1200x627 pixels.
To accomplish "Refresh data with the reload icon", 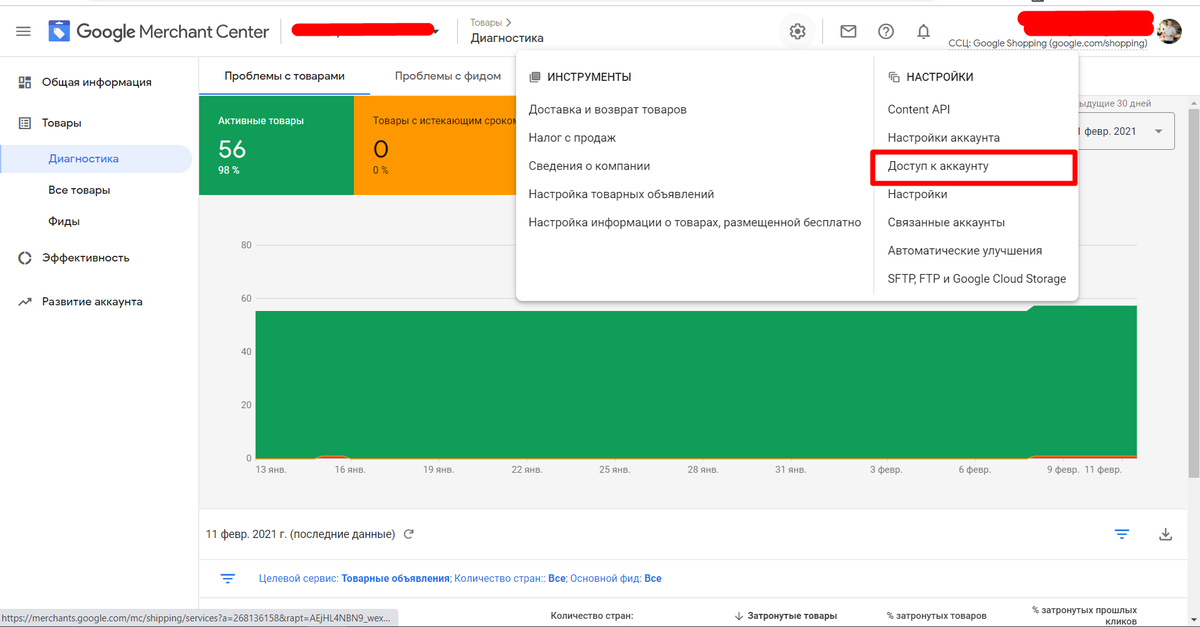I will click(408, 534).
